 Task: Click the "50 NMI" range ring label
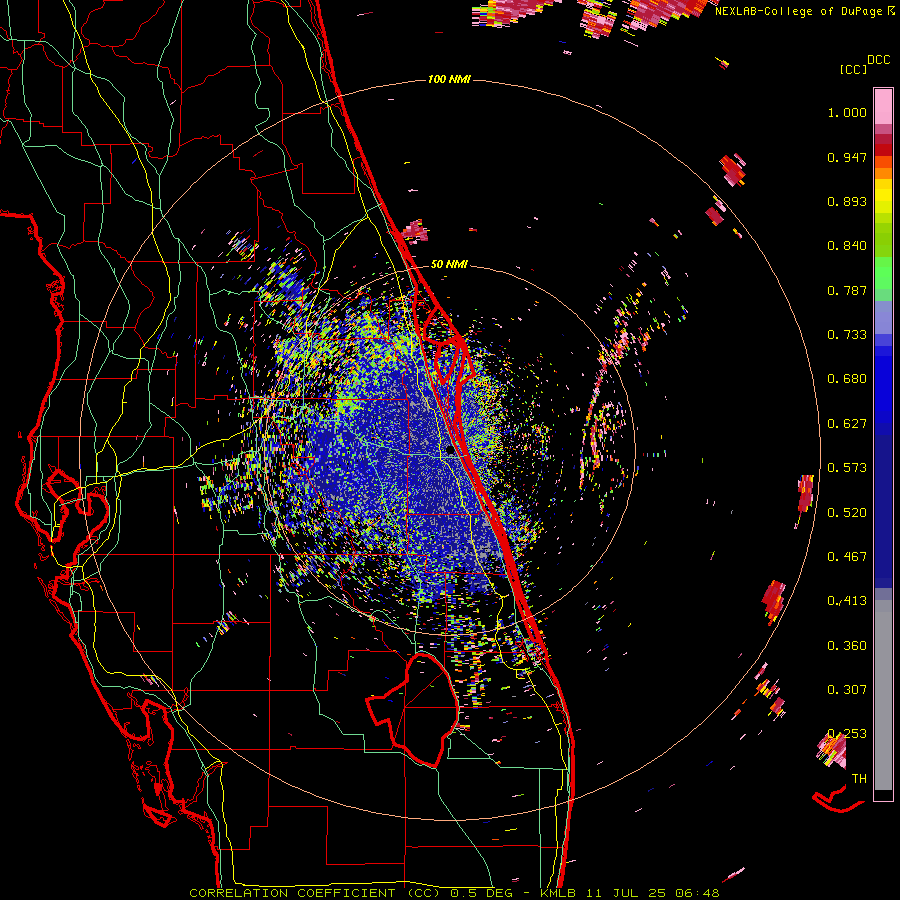pyautogui.click(x=449, y=264)
